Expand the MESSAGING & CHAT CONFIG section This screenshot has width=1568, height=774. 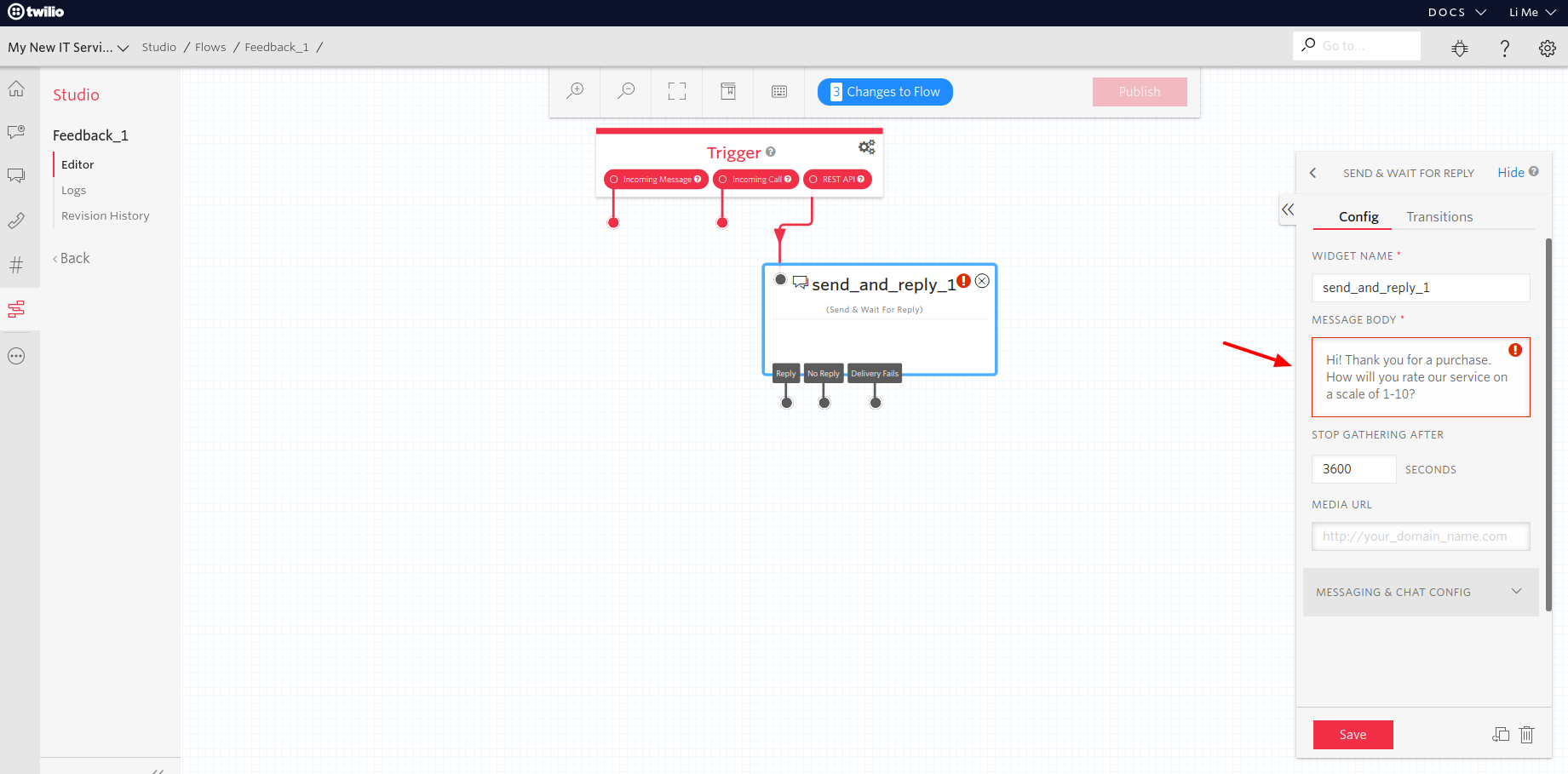(1420, 591)
